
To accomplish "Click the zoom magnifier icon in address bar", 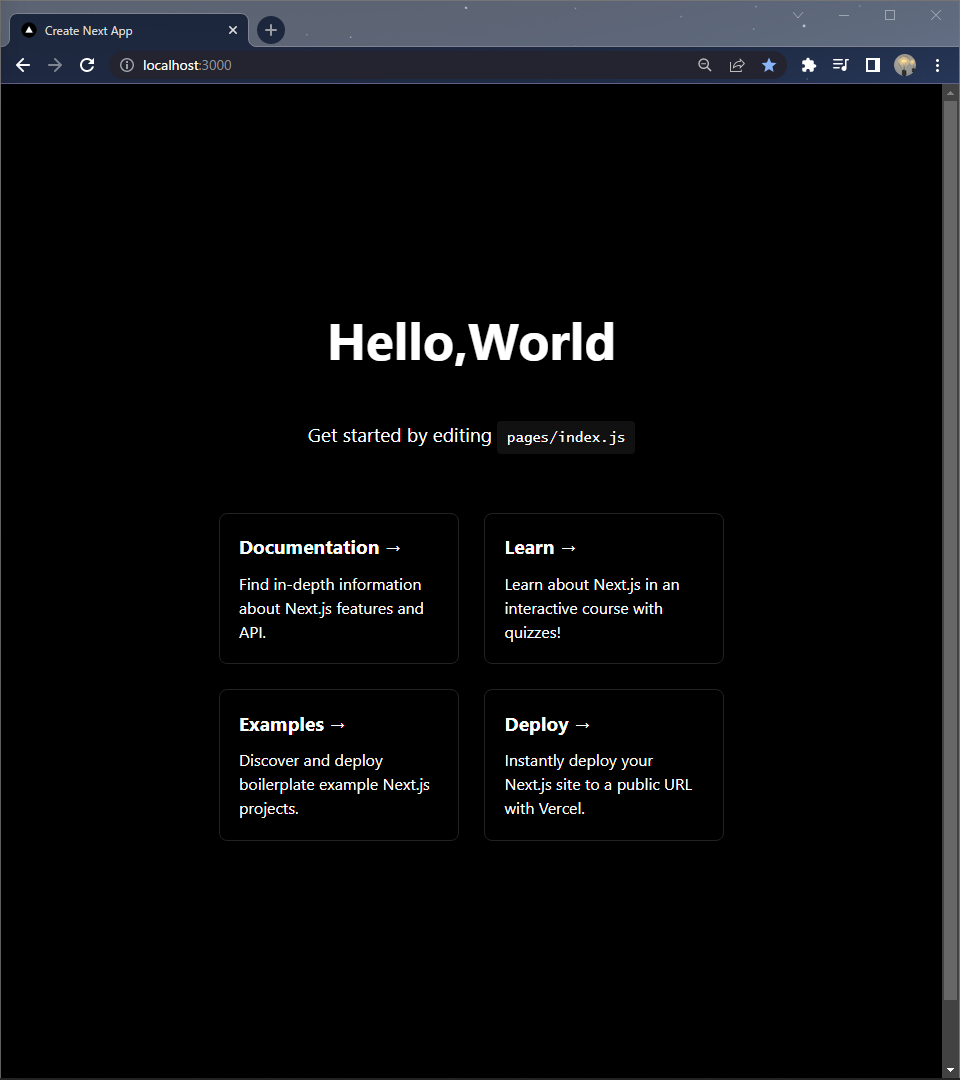I will tap(705, 65).
